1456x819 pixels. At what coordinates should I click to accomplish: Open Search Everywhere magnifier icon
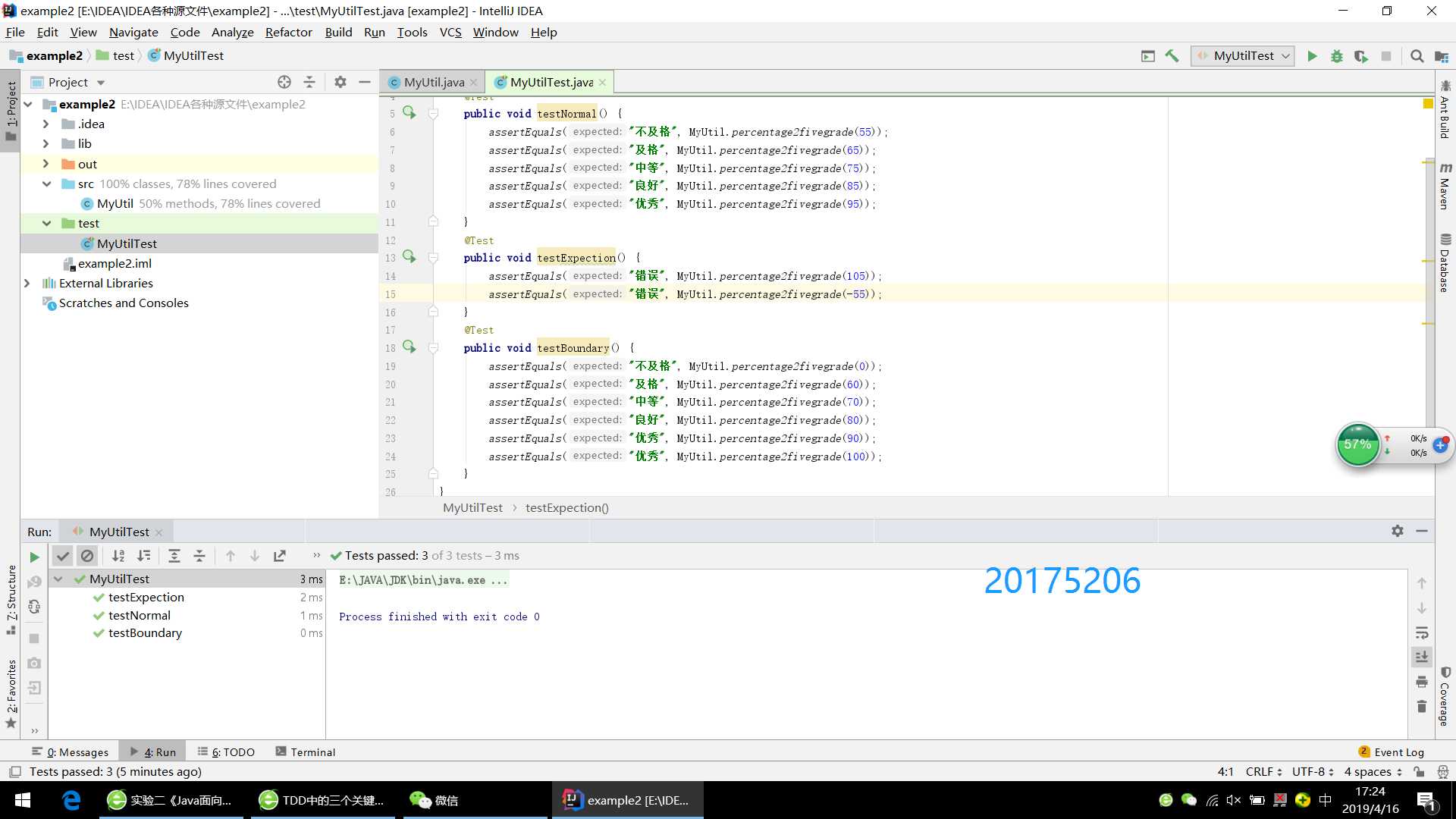coord(1417,56)
